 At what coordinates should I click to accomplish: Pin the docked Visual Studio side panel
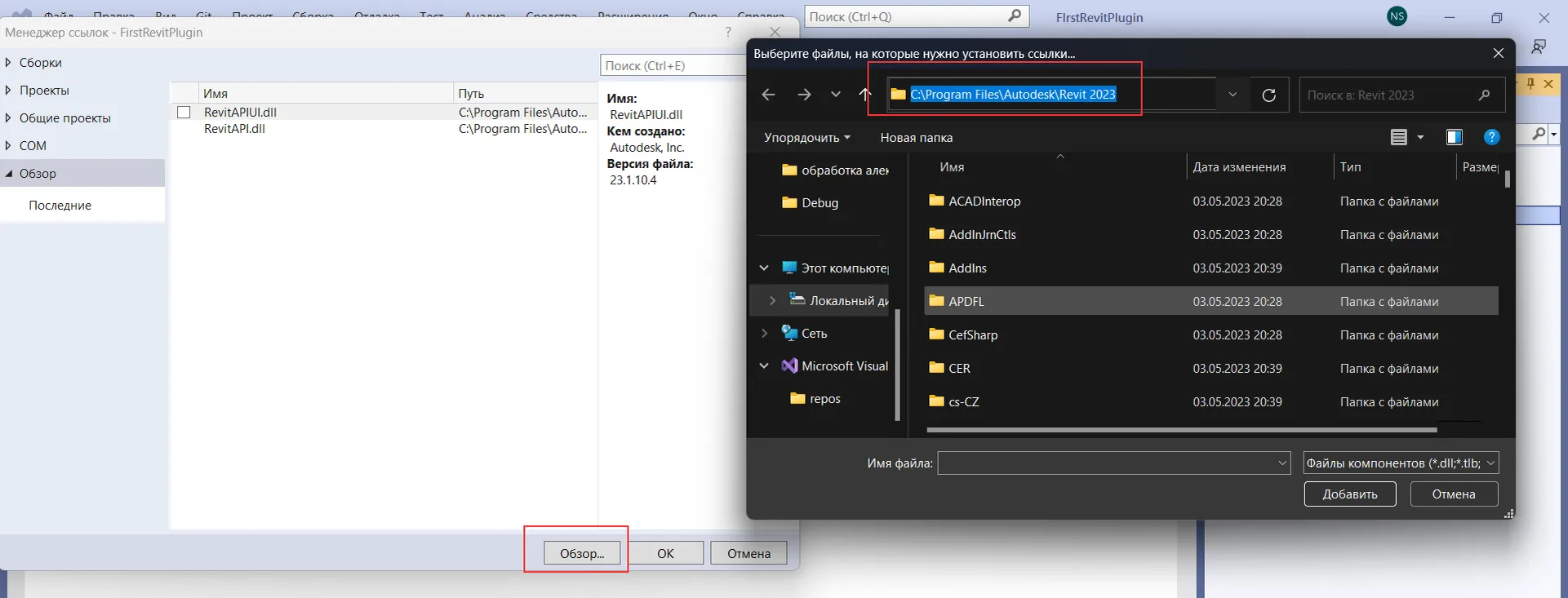click(1530, 83)
